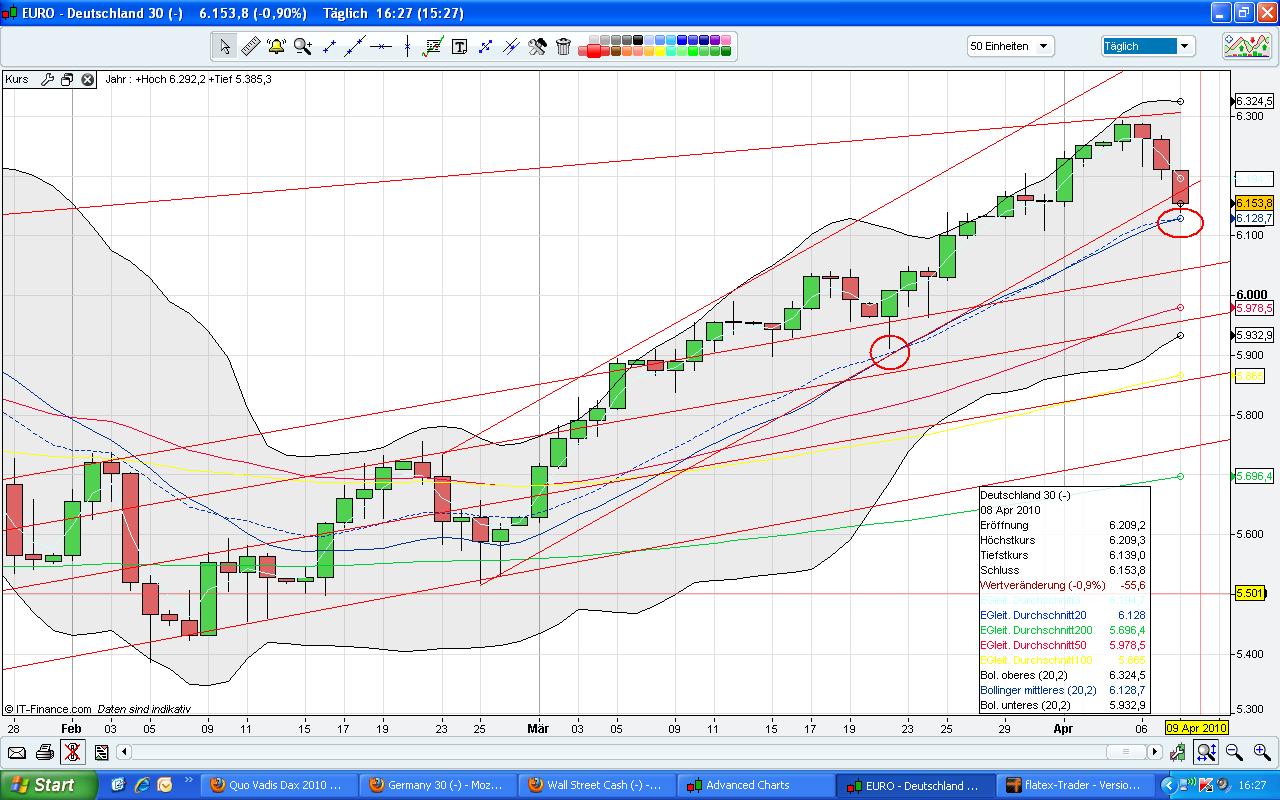Image resolution: width=1280 pixels, height=800 pixels.
Task: Open the 50 Einheiten dropdown
Action: tap(1010, 46)
